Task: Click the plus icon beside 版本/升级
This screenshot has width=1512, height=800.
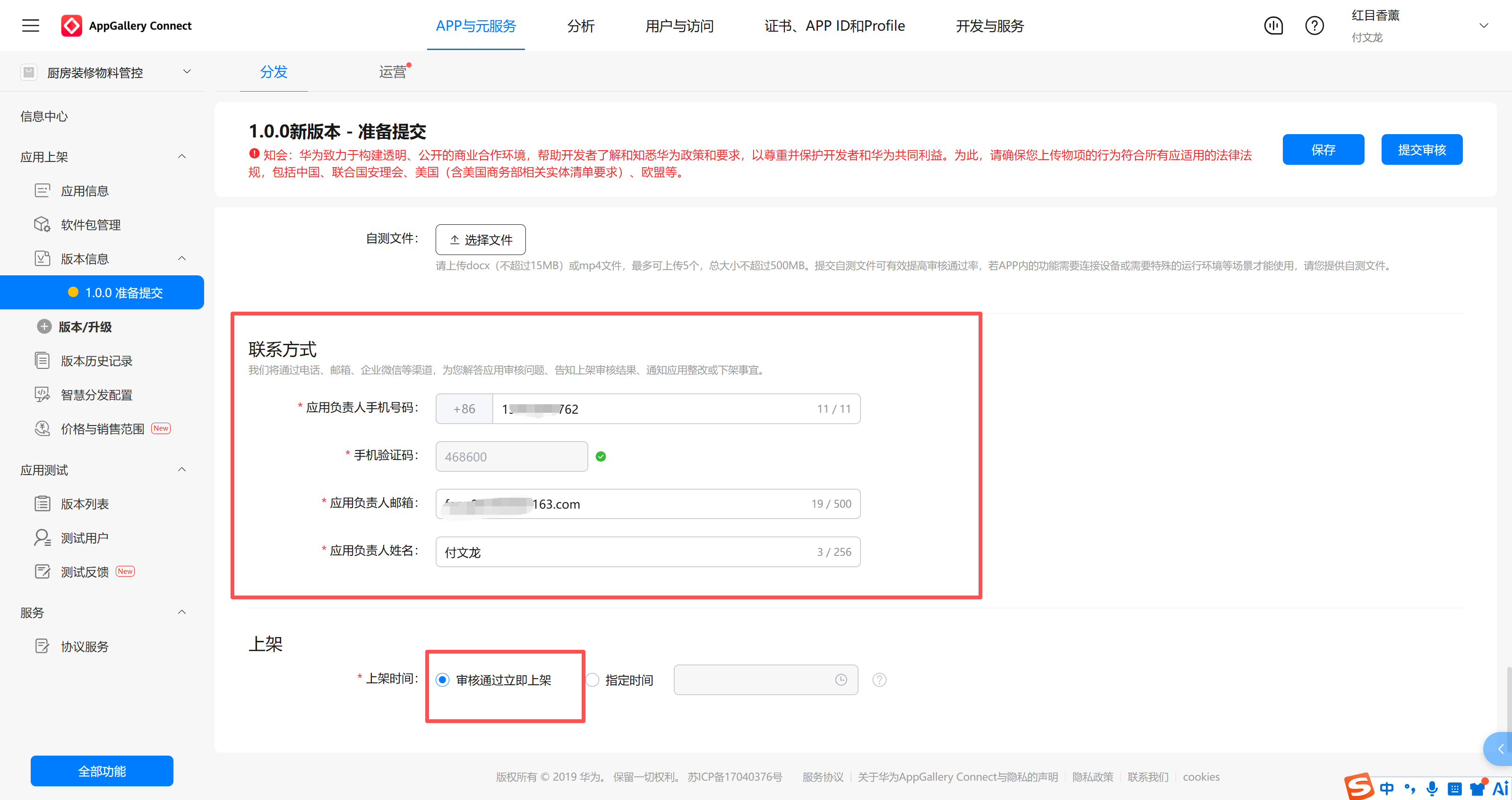Action: point(44,327)
